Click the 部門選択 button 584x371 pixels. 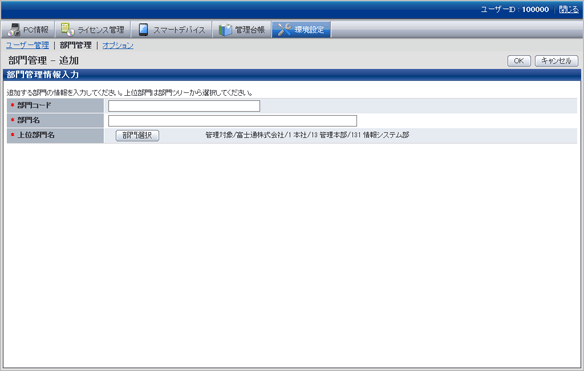pyautogui.click(x=137, y=136)
